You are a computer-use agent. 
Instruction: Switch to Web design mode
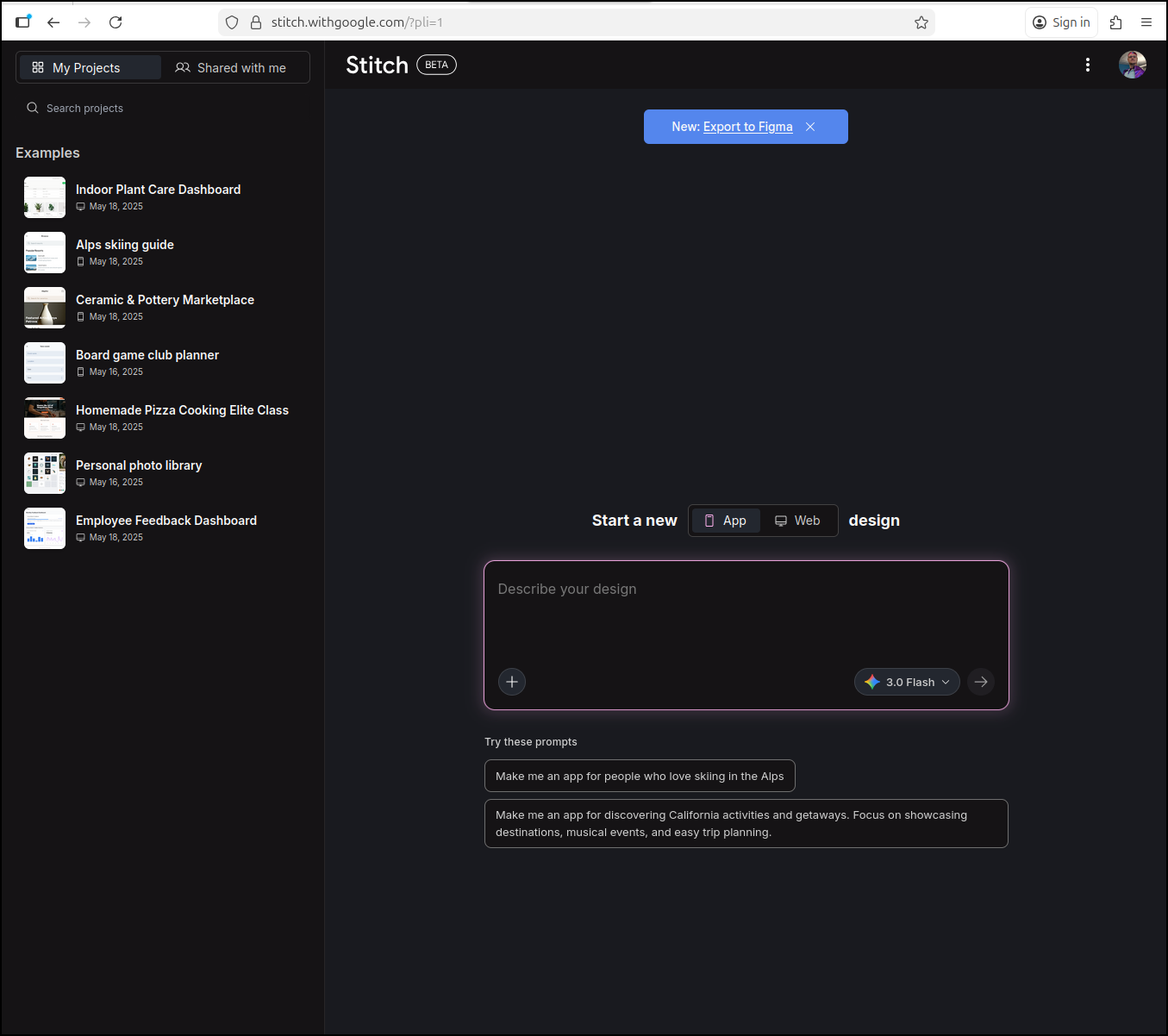point(798,521)
